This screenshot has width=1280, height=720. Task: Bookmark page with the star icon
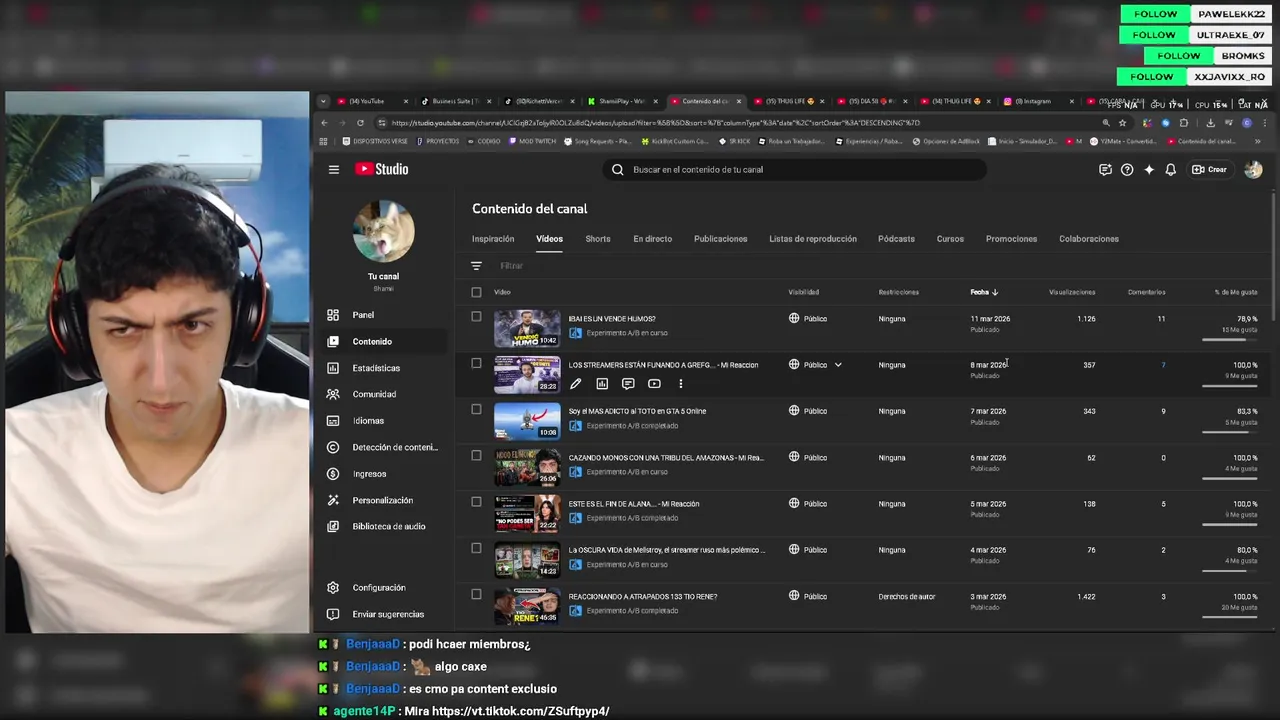pyautogui.click(x=1122, y=123)
